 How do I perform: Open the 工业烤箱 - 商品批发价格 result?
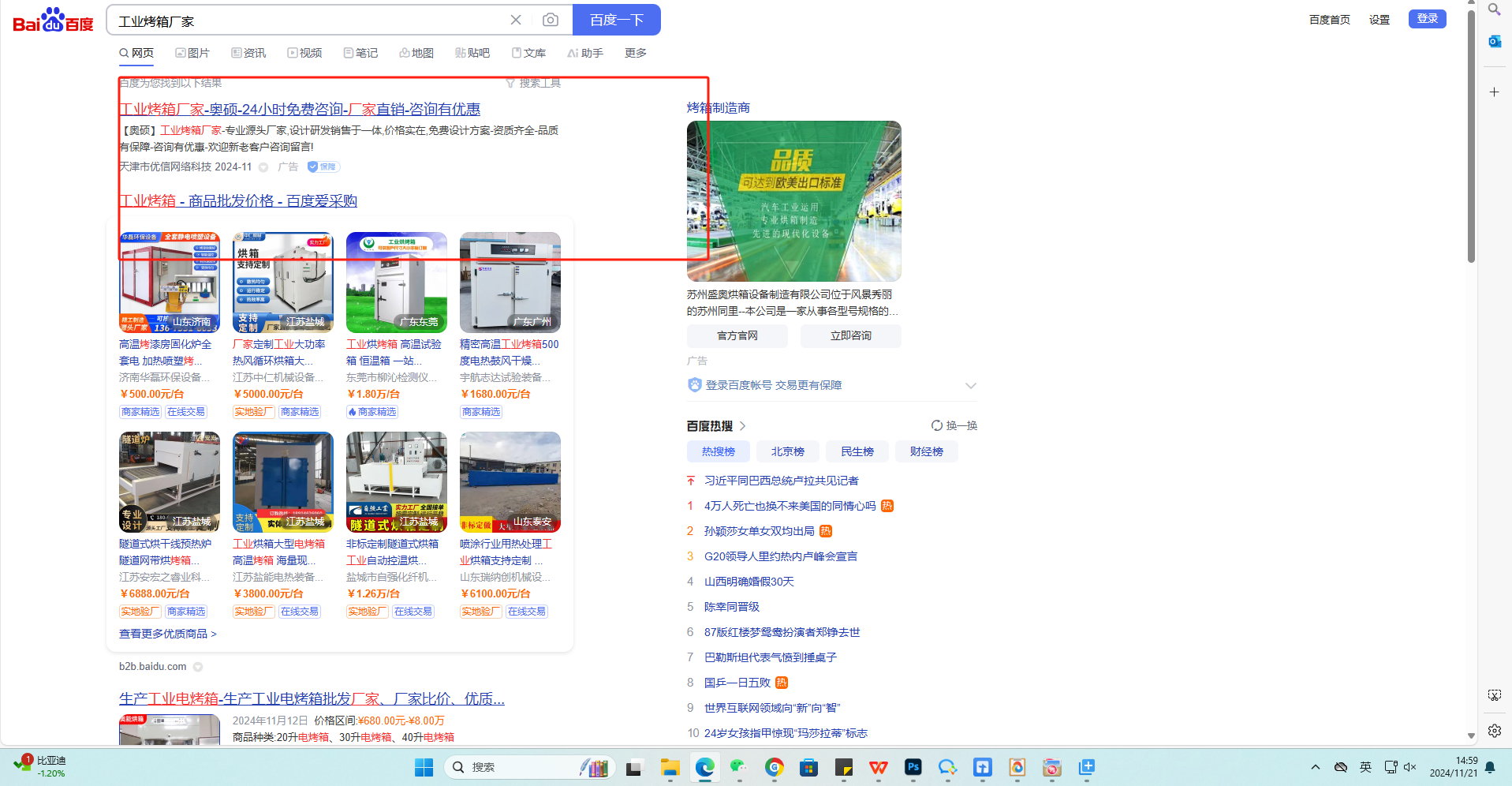coord(238,200)
